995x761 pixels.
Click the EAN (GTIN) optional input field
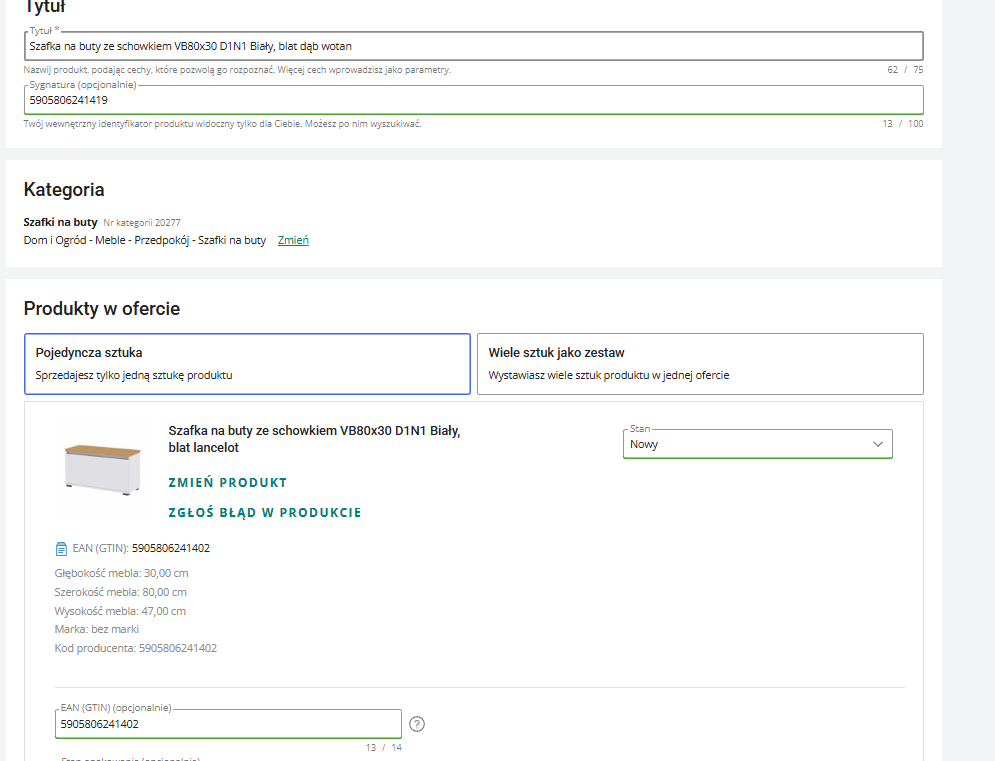[x=228, y=724]
